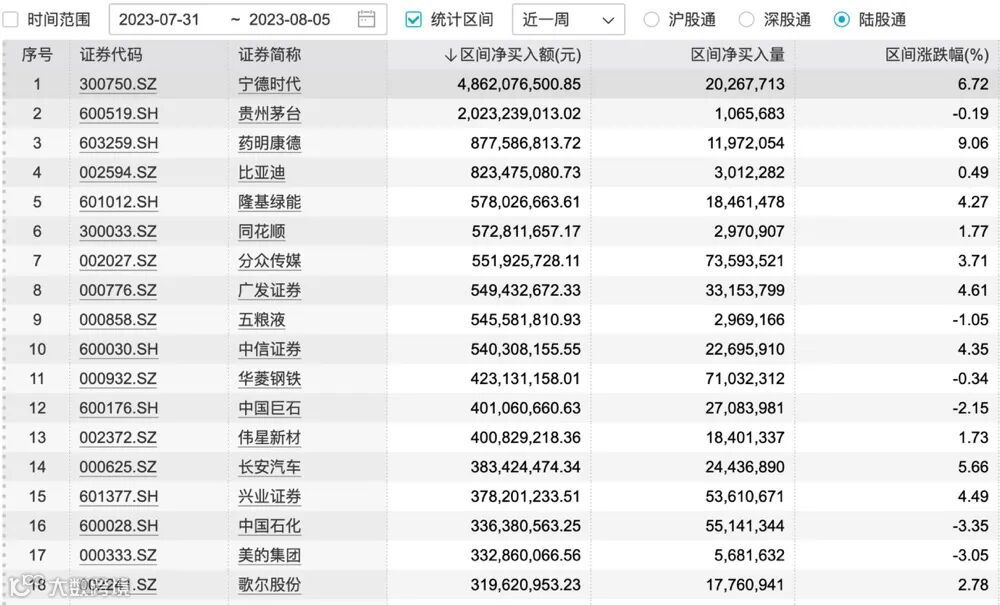Open stock code 000333.SZ link

118,555
